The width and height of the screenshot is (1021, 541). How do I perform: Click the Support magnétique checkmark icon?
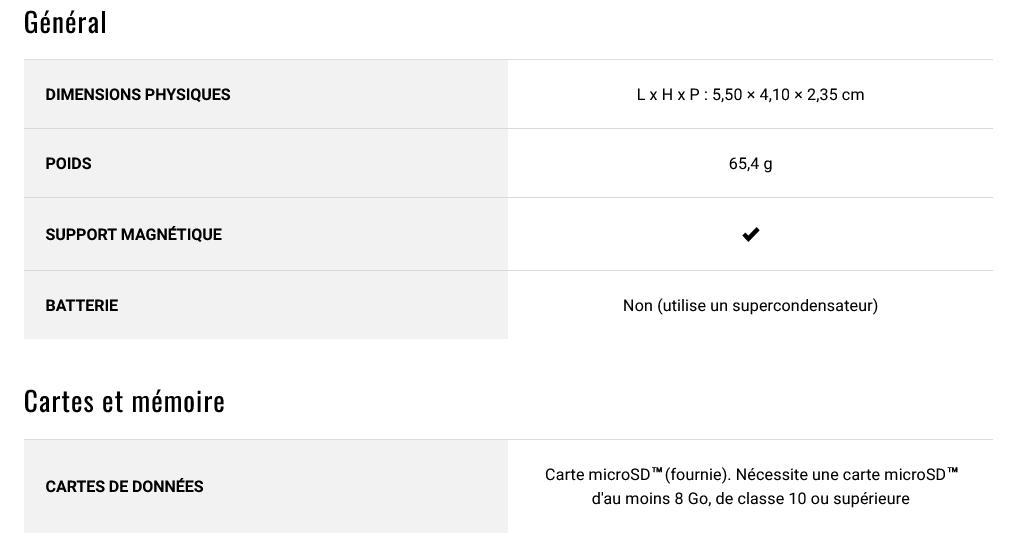point(750,234)
